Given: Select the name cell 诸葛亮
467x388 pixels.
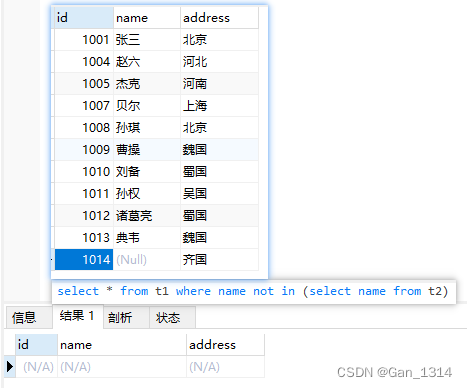Looking at the screenshot, I should pyautogui.click(x=147, y=216).
